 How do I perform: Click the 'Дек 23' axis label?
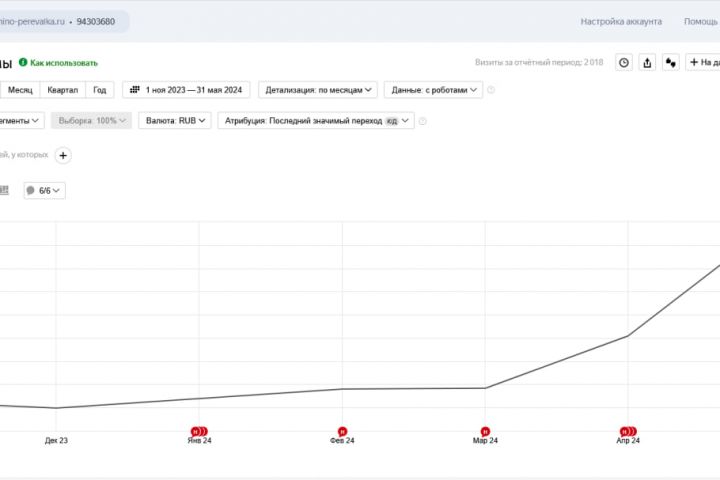point(56,440)
